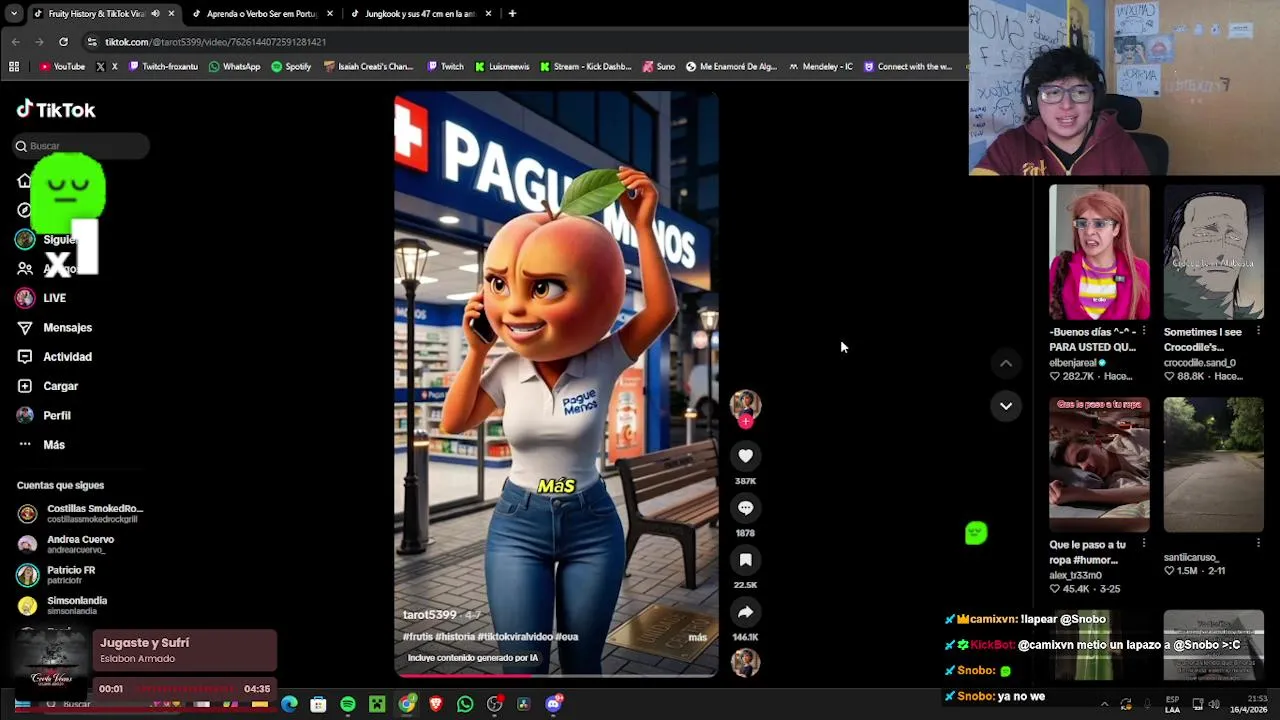Image resolution: width=1280 pixels, height=720 pixels.
Task: Open the X bookmark
Action: coord(107,67)
